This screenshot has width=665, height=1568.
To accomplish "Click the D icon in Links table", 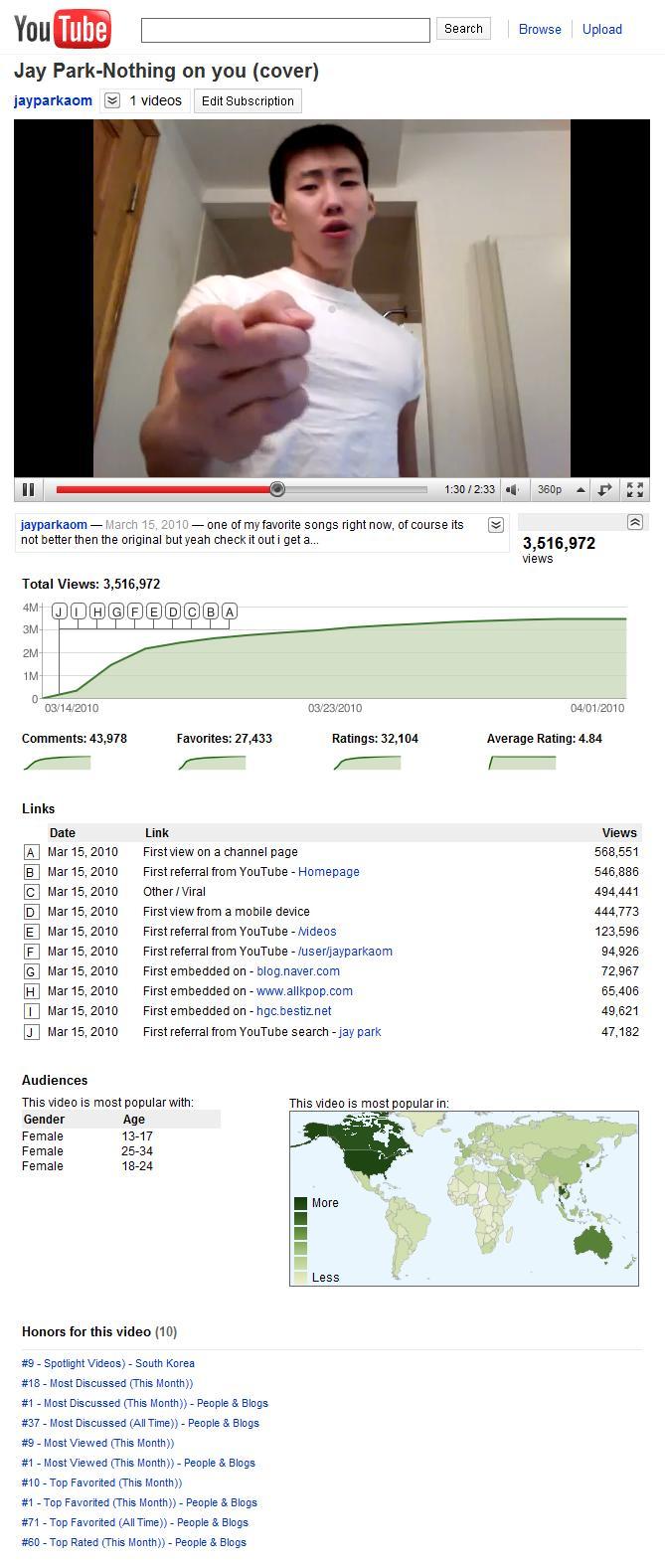I will 31,912.
